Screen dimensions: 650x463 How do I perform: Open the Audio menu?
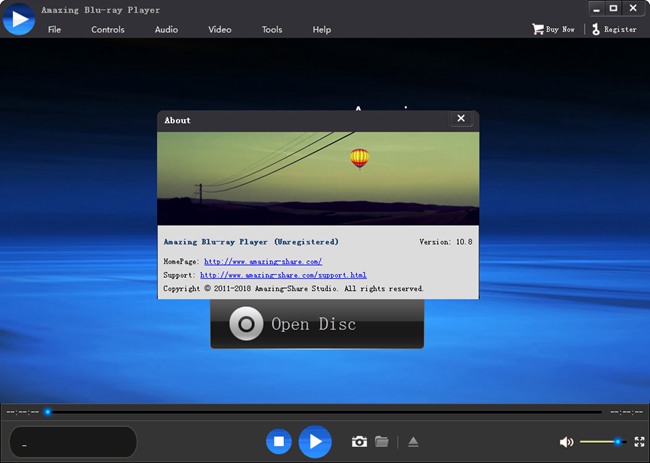tap(166, 29)
